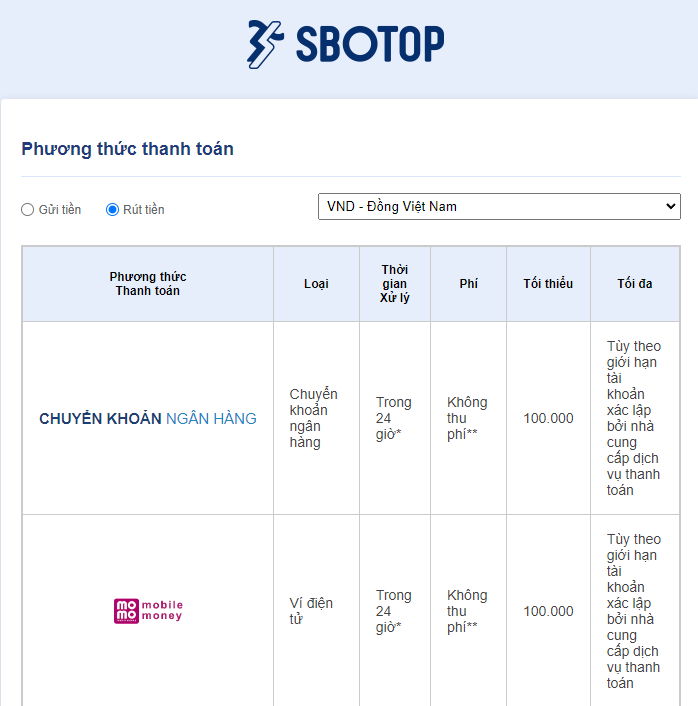Click the MoMo mobile money logo
Image resolution: width=698 pixels, height=706 pixels.
point(148,611)
